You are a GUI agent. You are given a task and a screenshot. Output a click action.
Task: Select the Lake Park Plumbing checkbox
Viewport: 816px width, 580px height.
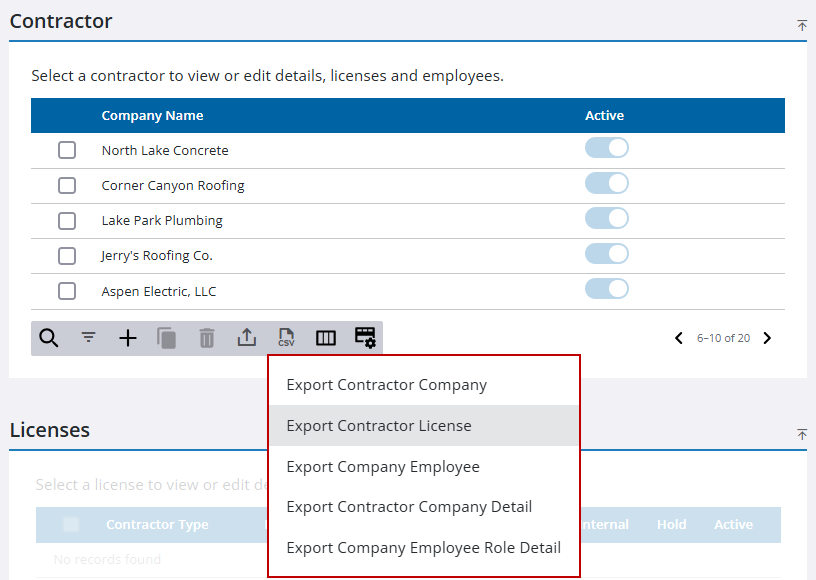(67, 220)
